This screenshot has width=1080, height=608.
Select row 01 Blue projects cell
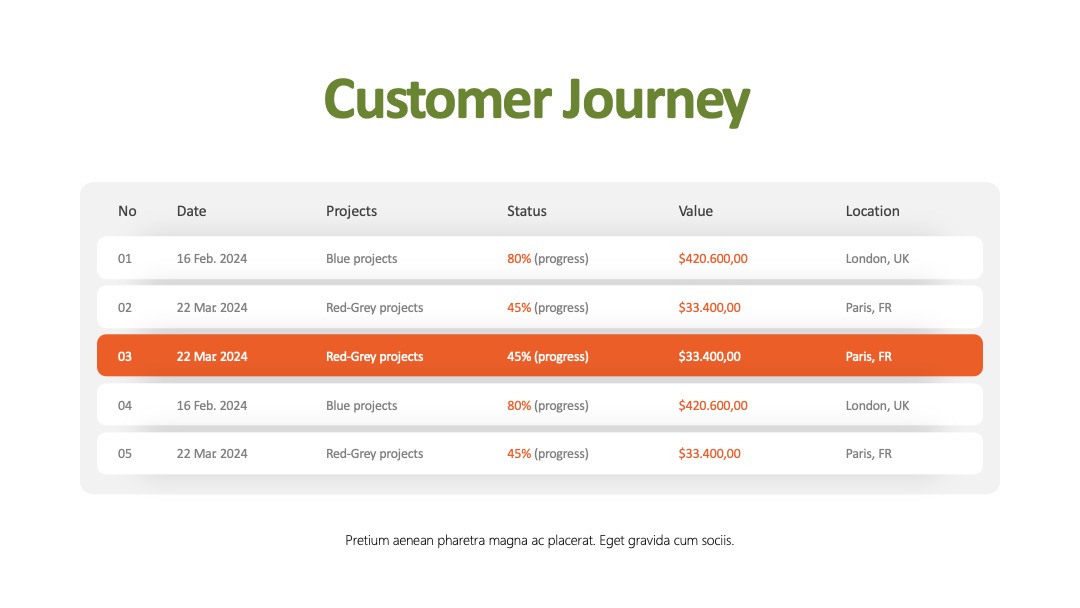pyautogui.click(x=362, y=259)
